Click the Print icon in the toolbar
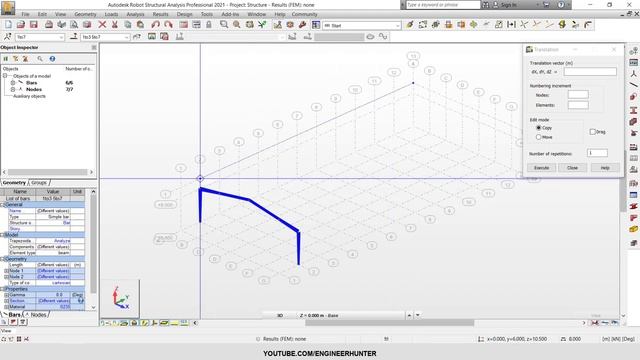Image resolution: width=640 pixels, height=360 pixels. [49, 25]
